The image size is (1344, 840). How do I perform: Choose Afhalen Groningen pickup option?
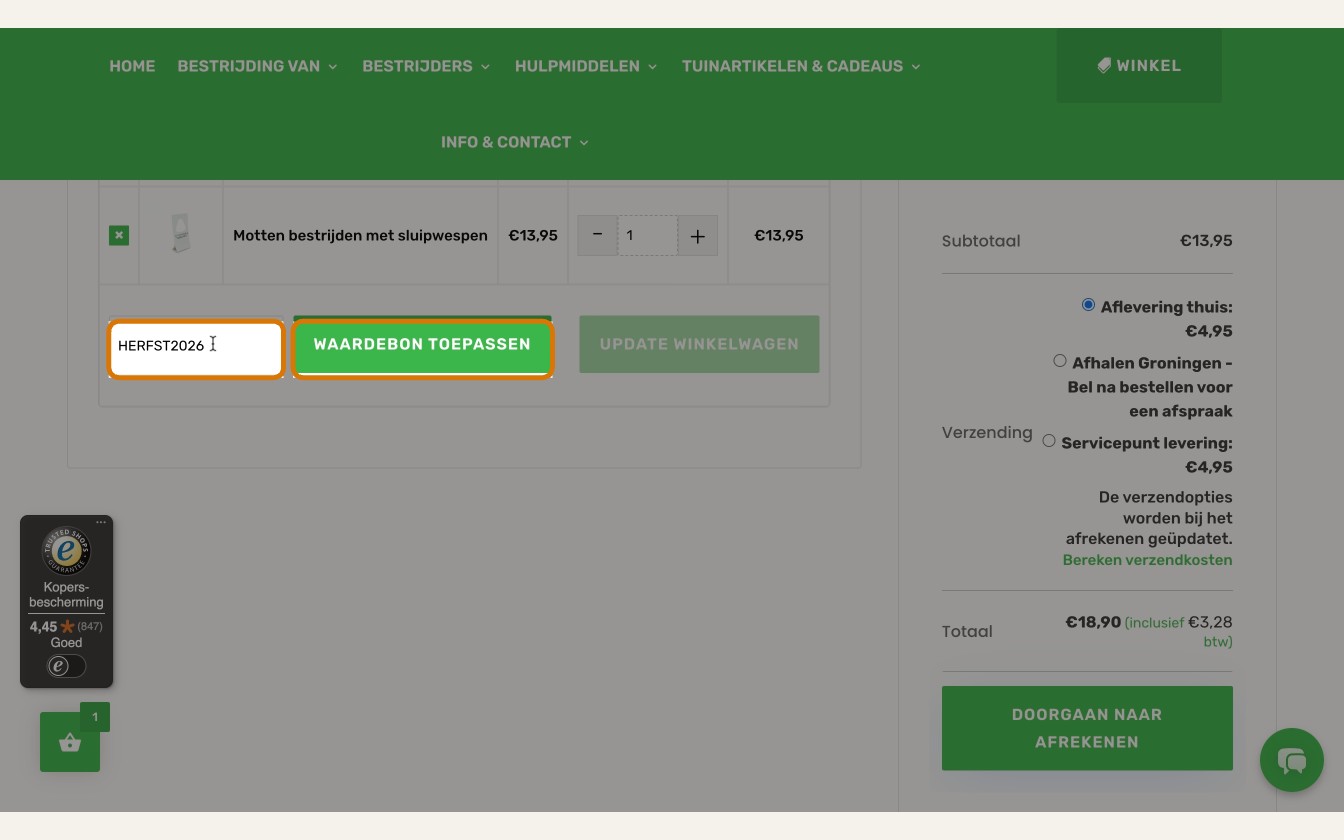tap(1060, 361)
